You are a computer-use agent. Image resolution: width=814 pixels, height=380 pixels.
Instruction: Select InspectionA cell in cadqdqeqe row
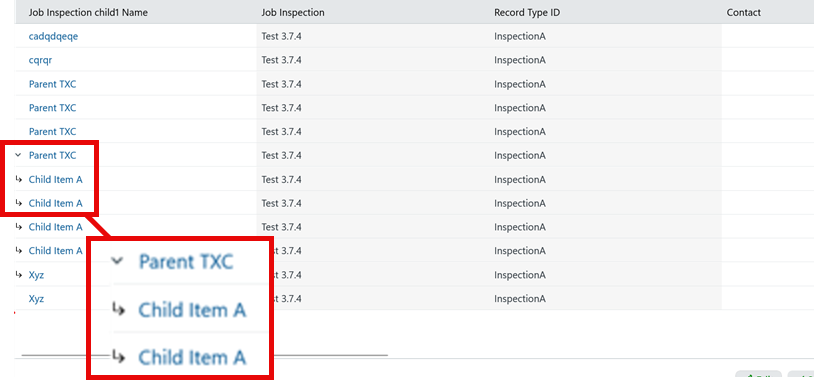point(605,36)
